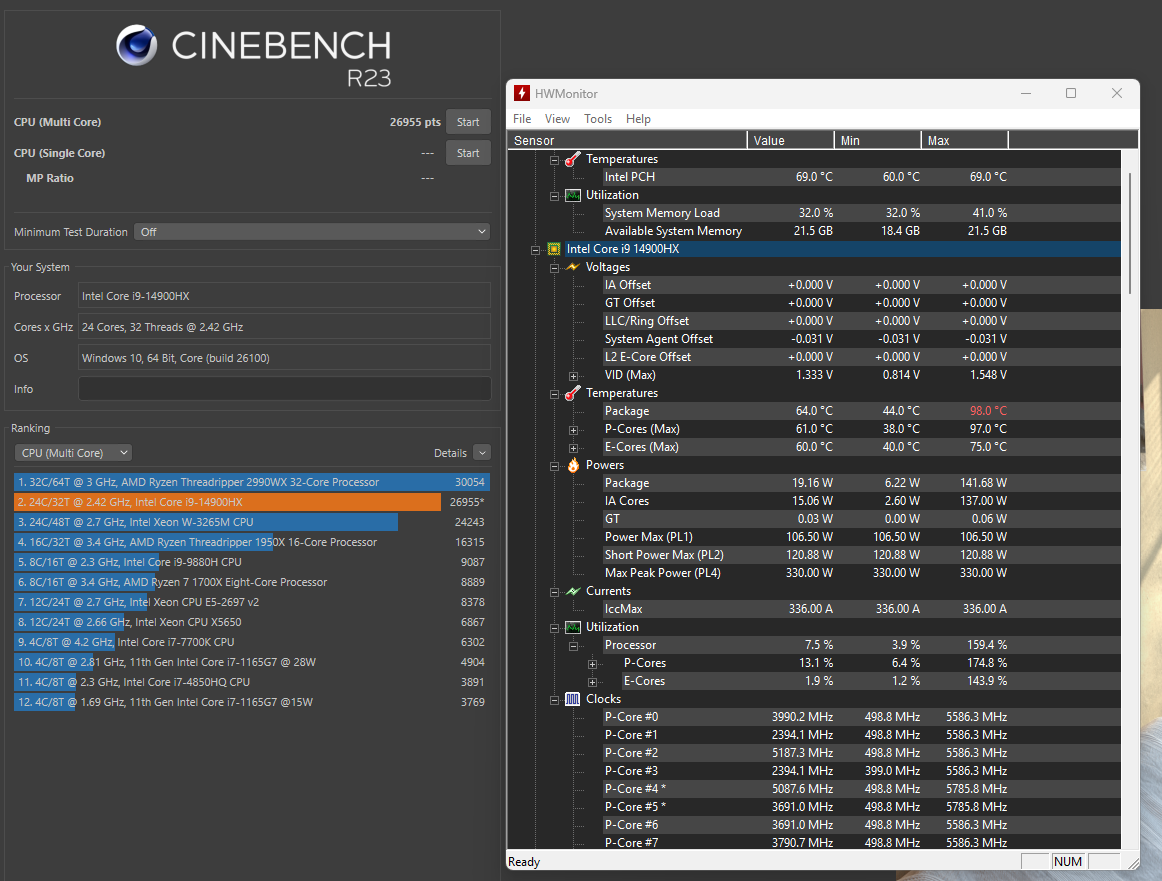Click the green Currents icon

573,591
